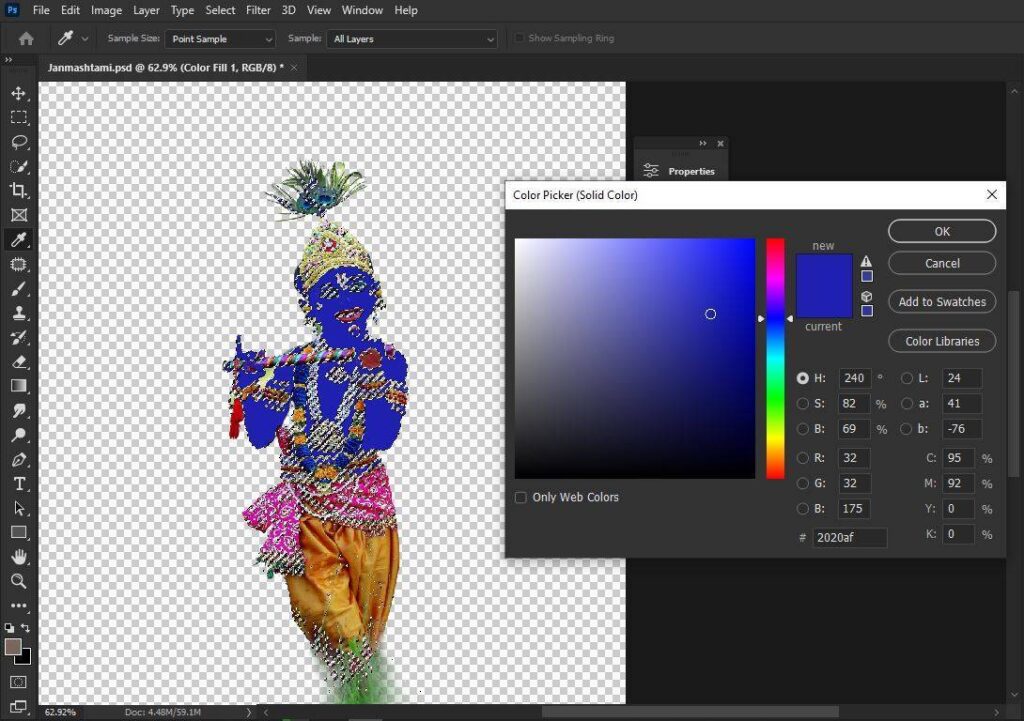Open the Image menu
The width and height of the screenshot is (1024, 721).
point(106,10)
